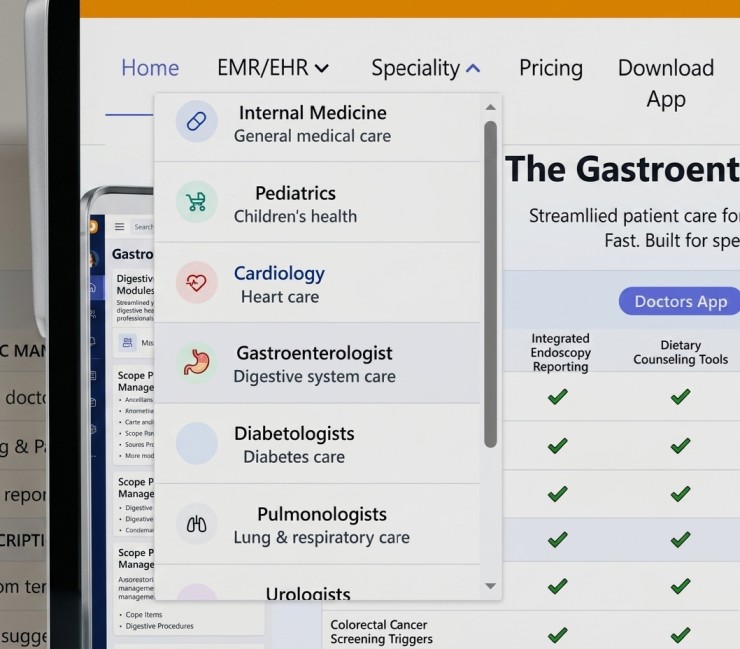Click the Doctors App button
The height and width of the screenshot is (649, 740).
[680, 301]
